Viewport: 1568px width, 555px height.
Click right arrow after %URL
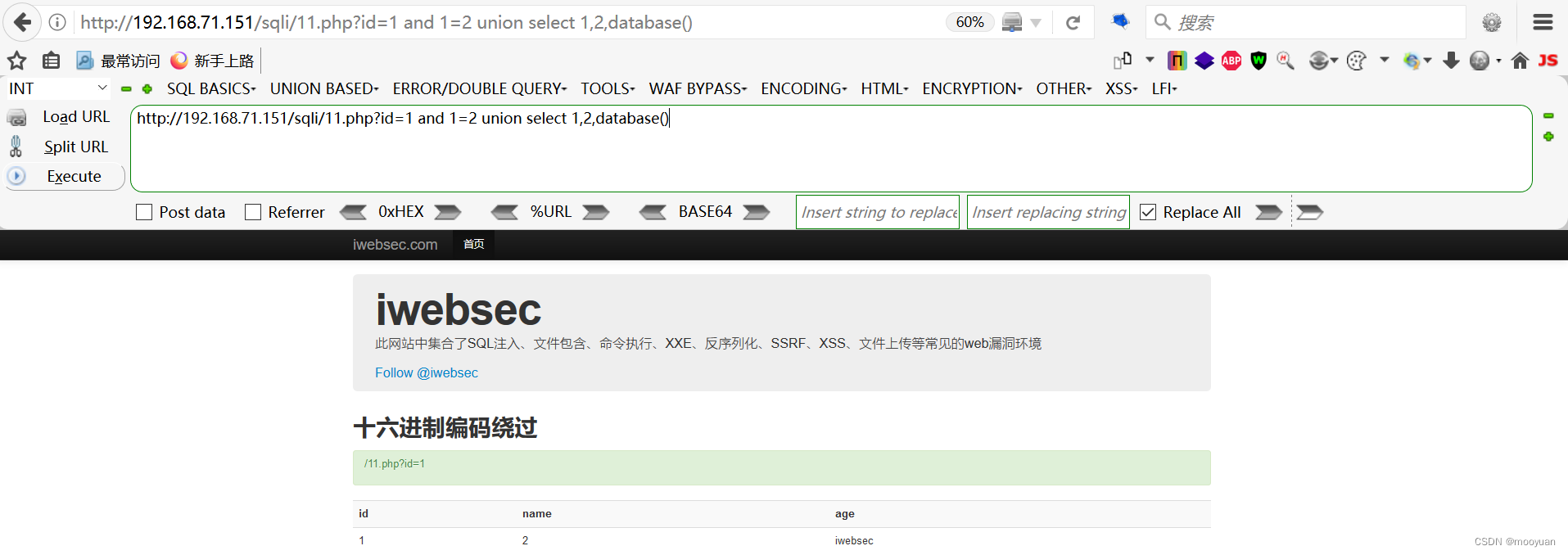596,212
